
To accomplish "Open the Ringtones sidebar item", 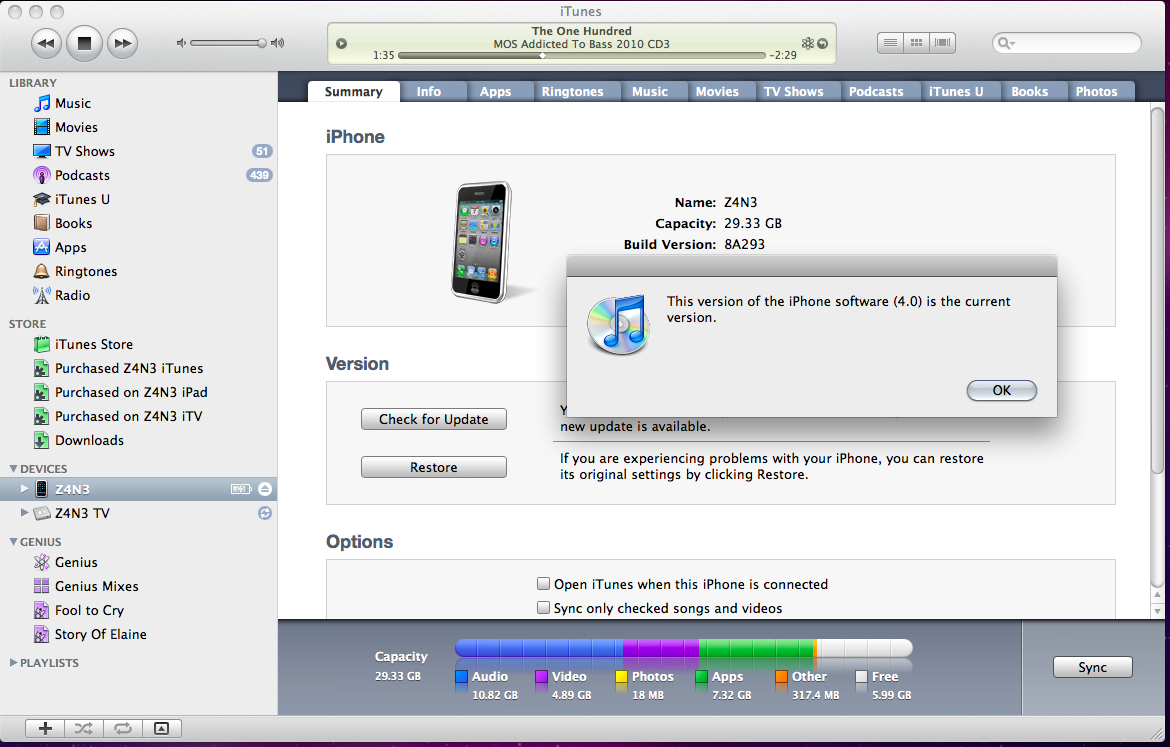I will click(x=85, y=271).
